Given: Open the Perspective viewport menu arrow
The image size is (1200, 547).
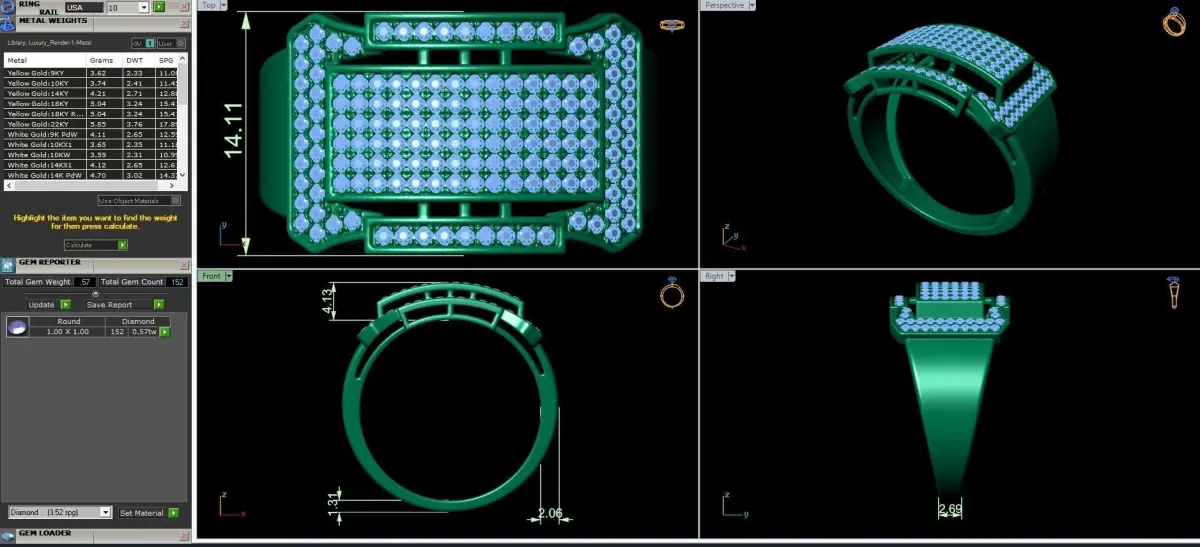Looking at the screenshot, I should pos(753,5).
